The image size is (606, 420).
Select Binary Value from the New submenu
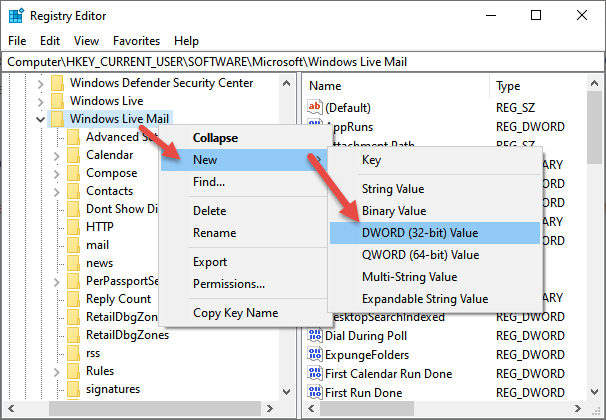pos(435,211)
